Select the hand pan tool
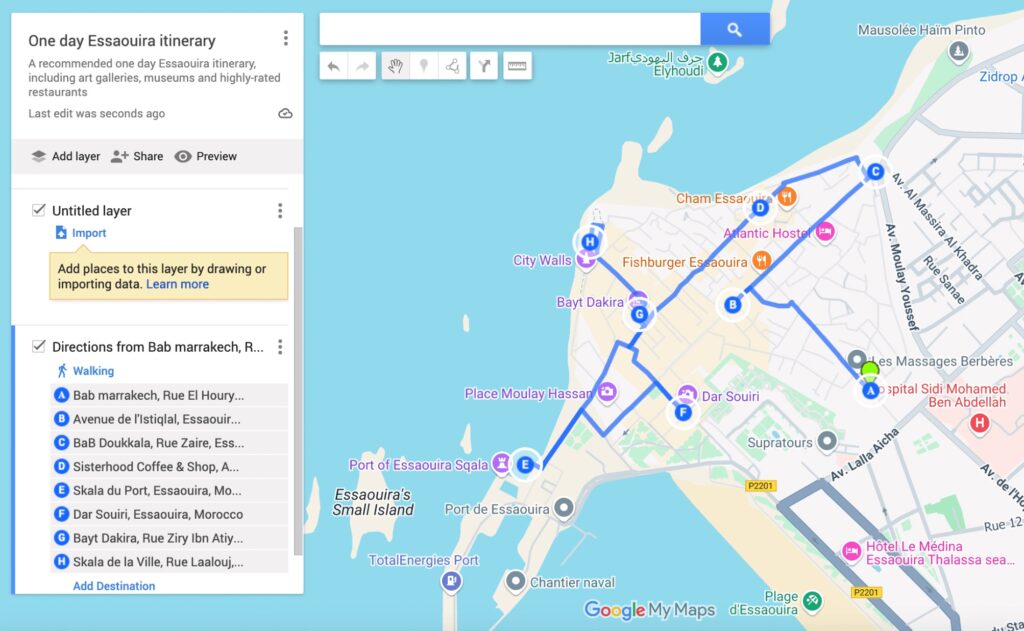Viewport: 1024px width, 631px height. click(395, 66)
